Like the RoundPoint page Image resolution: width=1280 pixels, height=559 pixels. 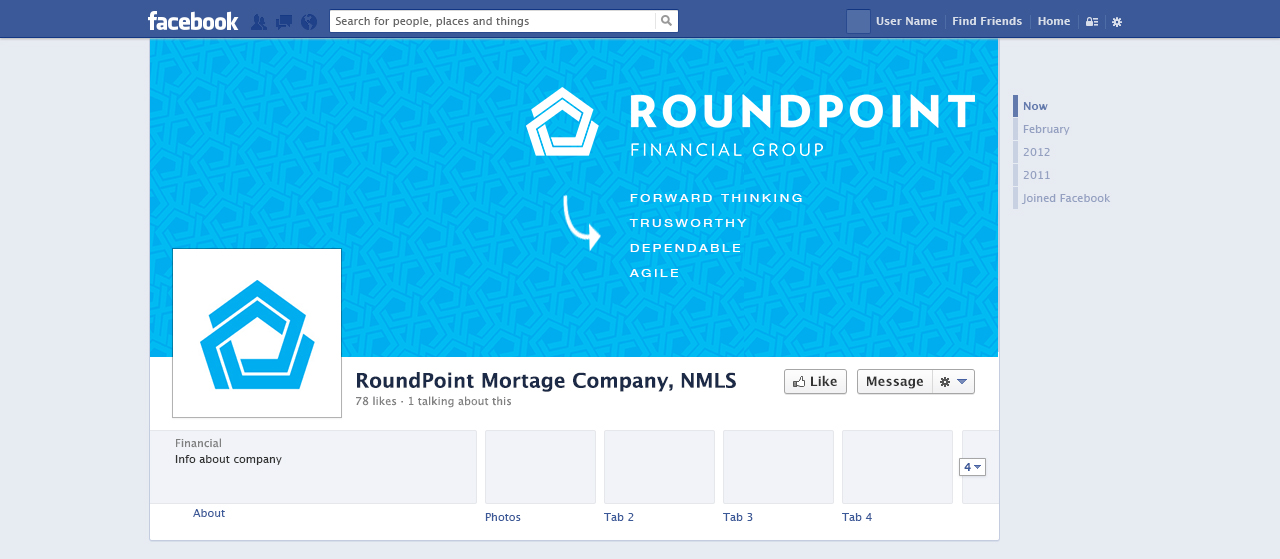815,382
